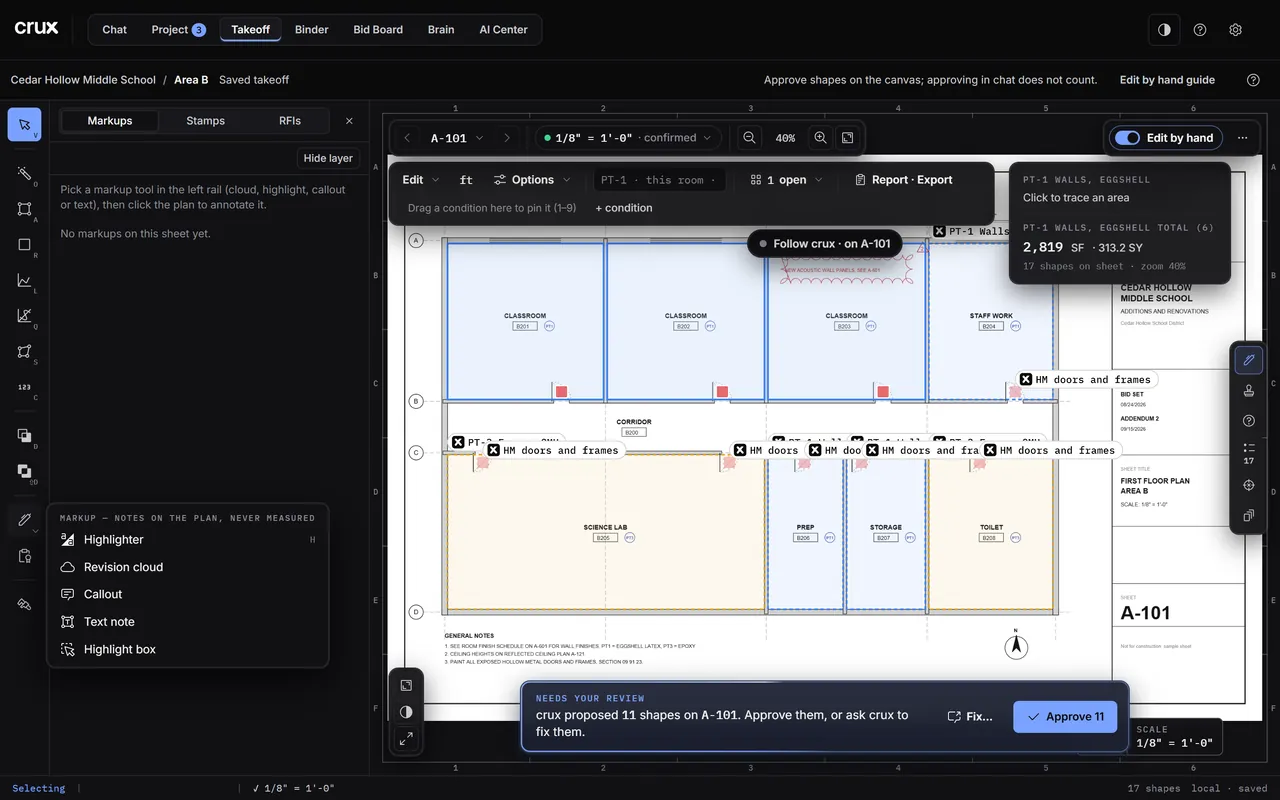This screenshot has width=1280, height=800.
Task: Toggle the Follow crux on A-101 pill
Action: 824,243
